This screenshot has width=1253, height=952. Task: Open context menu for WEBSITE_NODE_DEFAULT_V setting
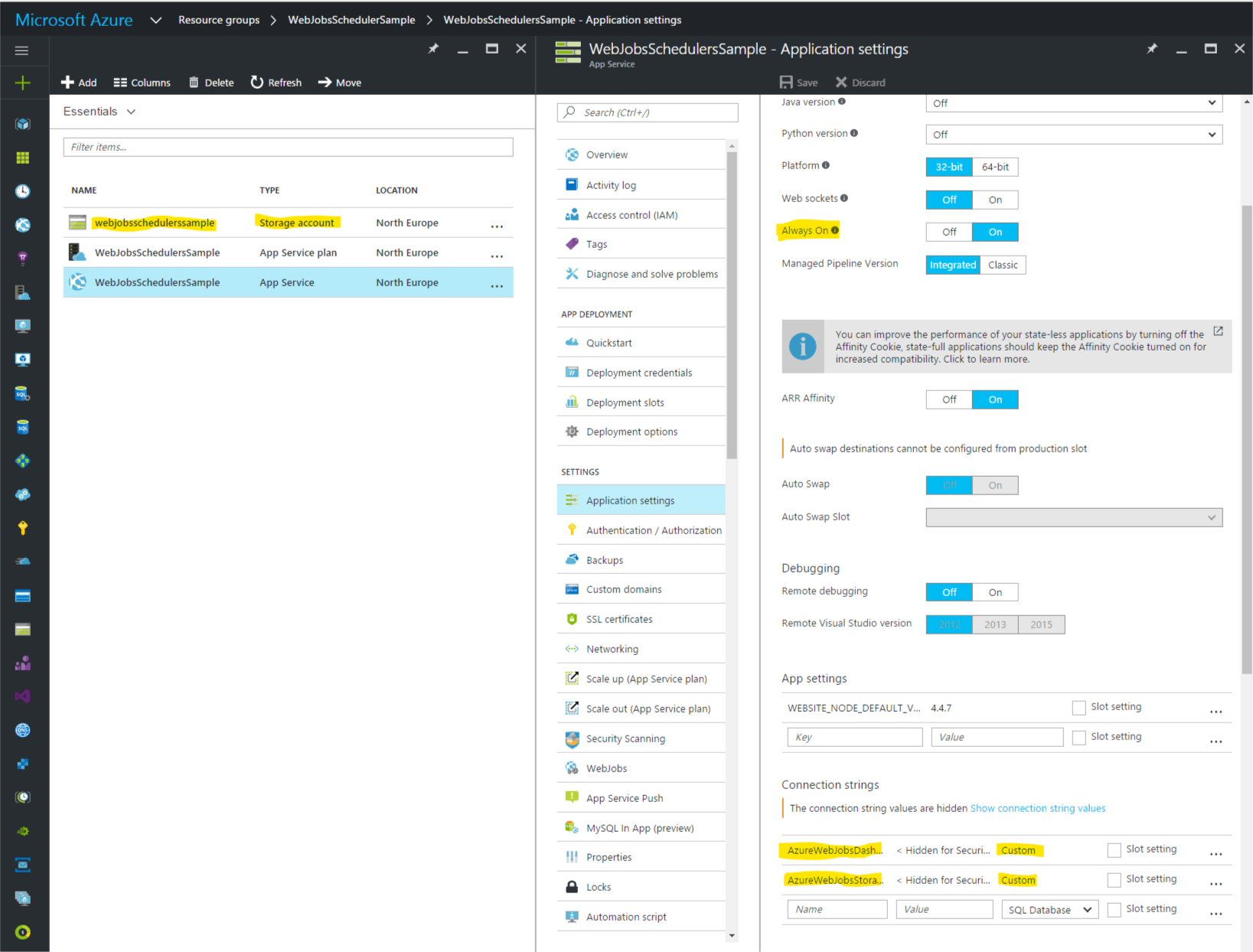click(1215, 711)
